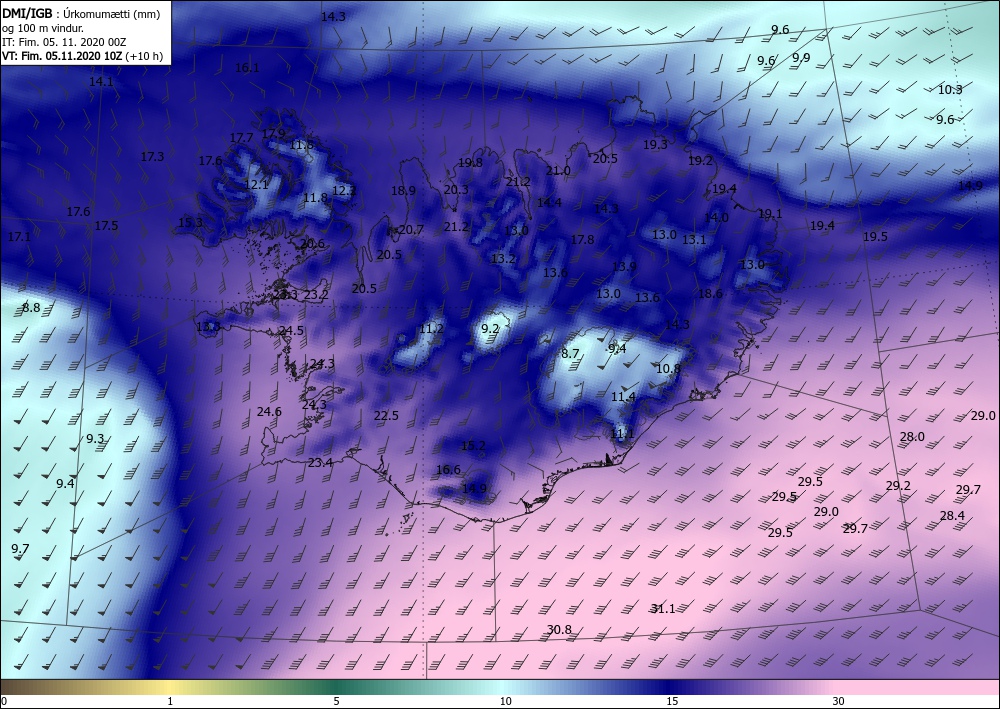Image resolution: width=1000 pixels, height=709 pixels.
Task: Select the 23.4 value label
Action: tap(320, 462)
